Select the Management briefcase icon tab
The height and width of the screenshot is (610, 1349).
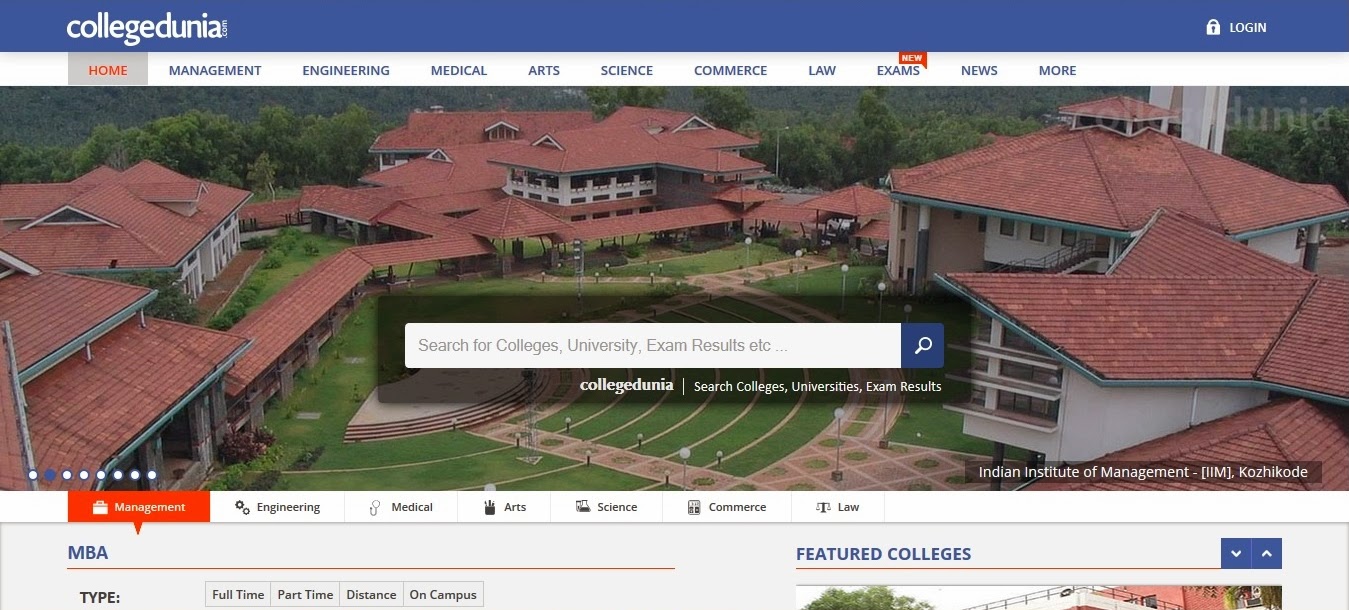pyautogui.click(x=139, y=507)
